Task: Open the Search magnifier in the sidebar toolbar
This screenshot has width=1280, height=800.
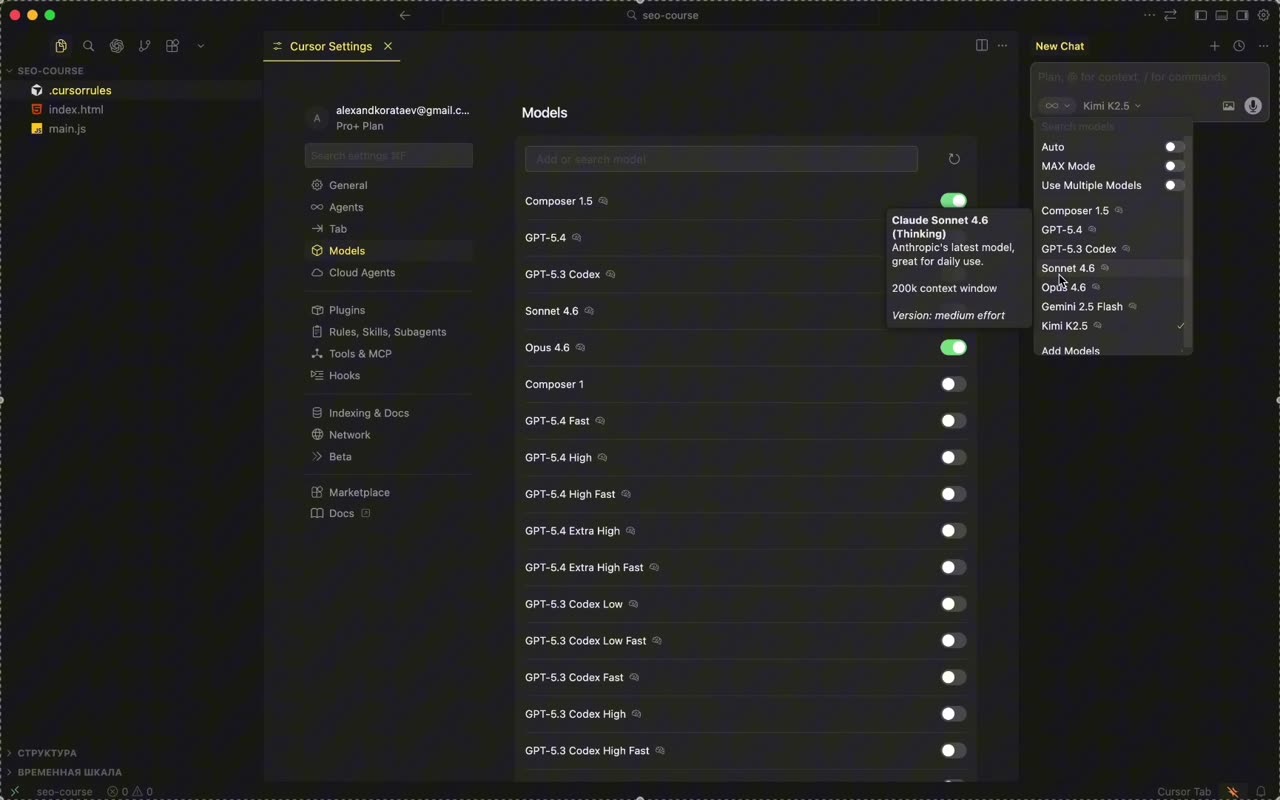Action: [x=89, y=46]
